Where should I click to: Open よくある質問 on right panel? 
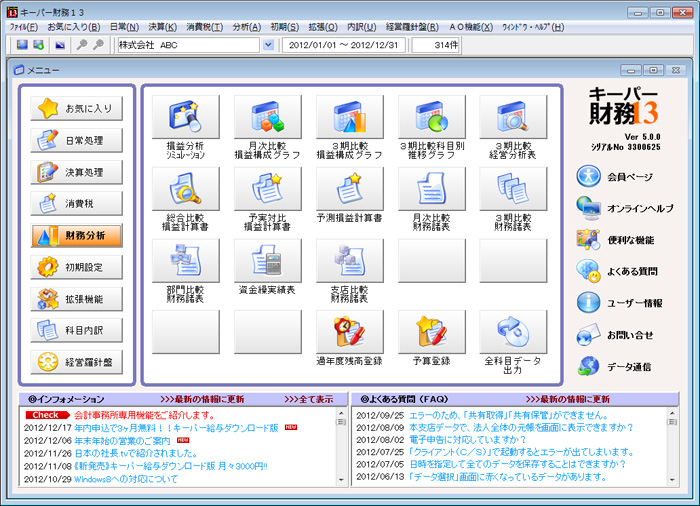point(617,271)
